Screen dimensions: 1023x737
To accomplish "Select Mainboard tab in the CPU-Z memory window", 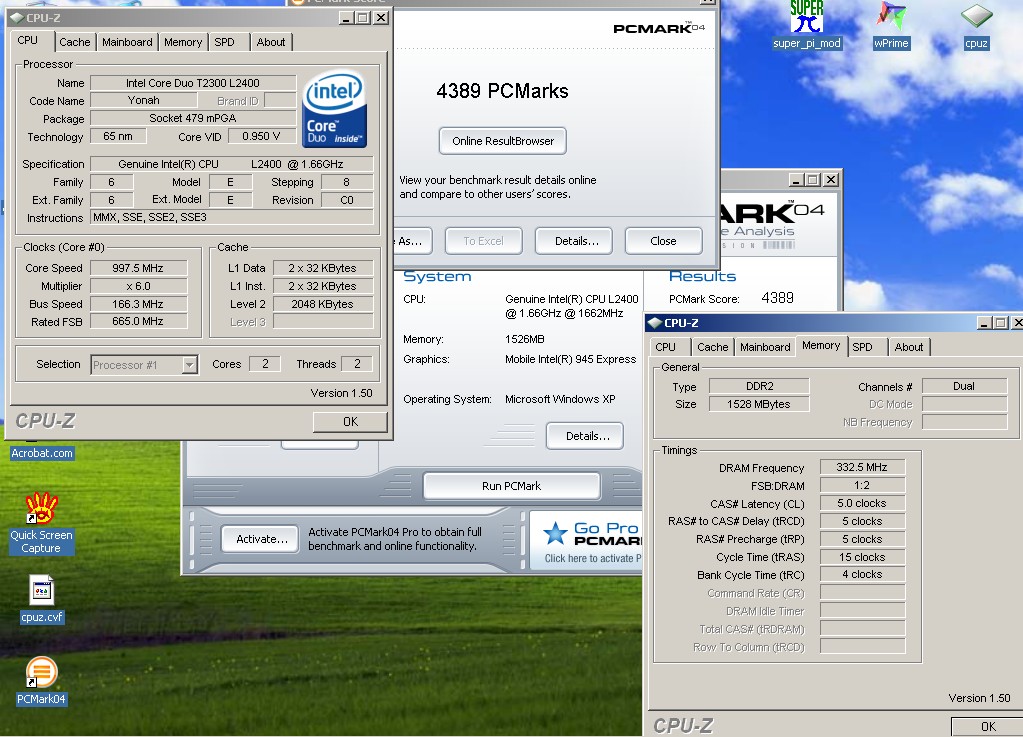I will [x=765, y=348].
